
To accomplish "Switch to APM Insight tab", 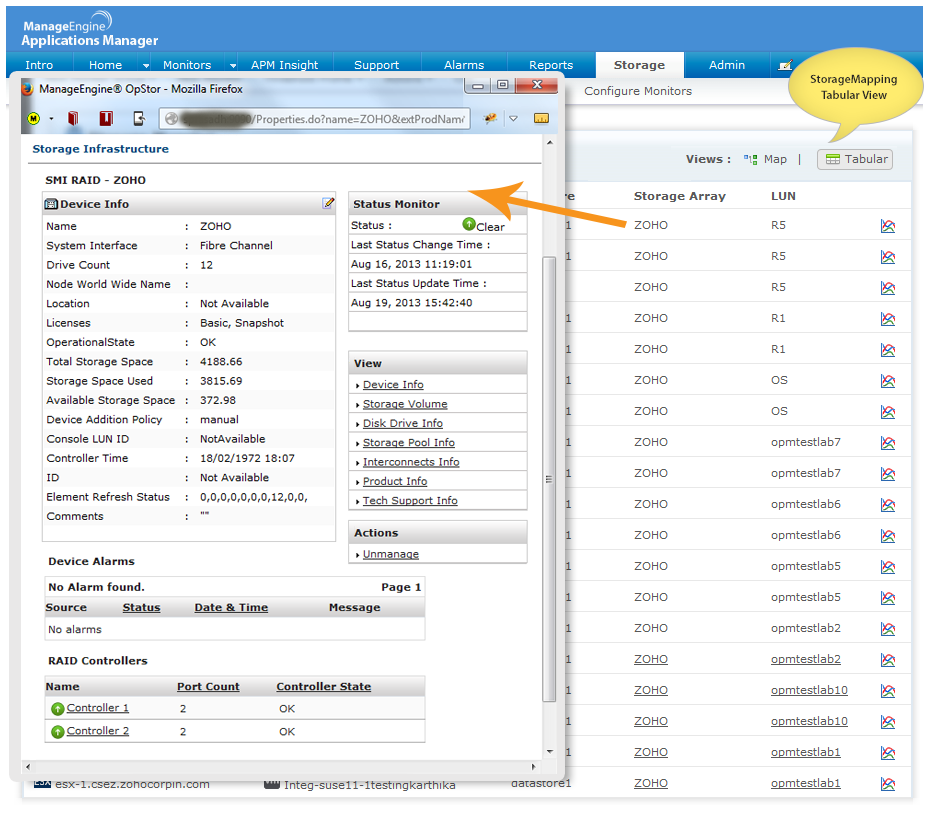I will [284, 65].
